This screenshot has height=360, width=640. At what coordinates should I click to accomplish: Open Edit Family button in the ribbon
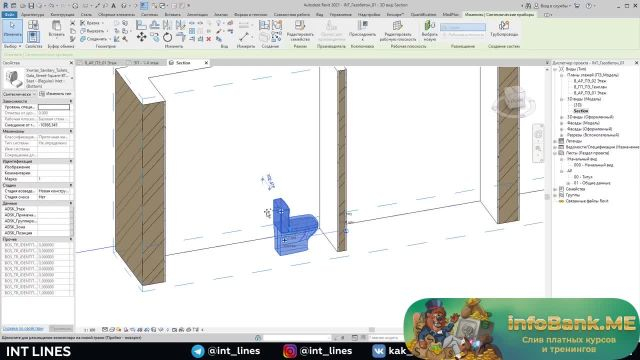[x=300, y=31]
